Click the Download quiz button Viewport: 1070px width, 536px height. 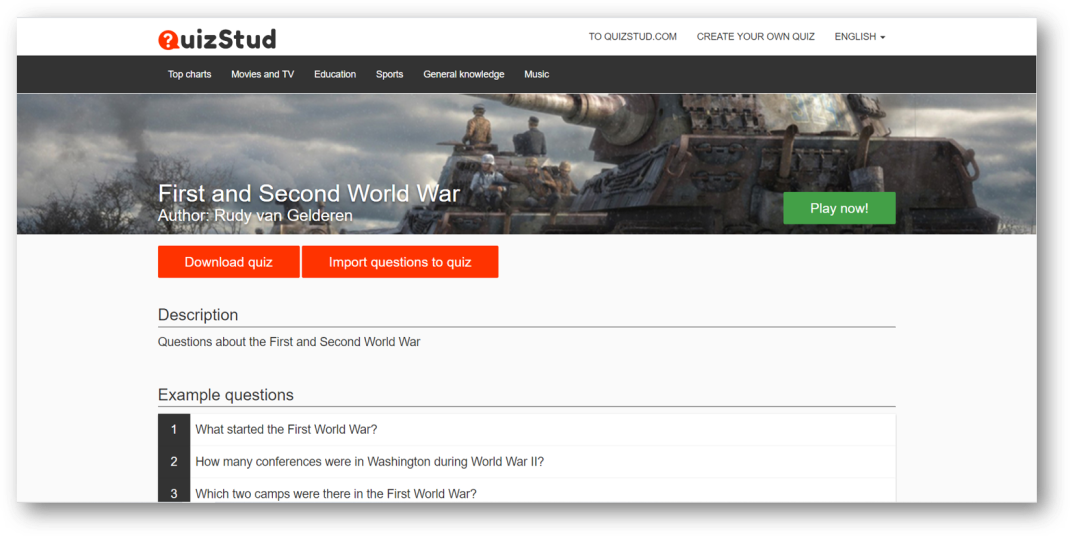228,262
